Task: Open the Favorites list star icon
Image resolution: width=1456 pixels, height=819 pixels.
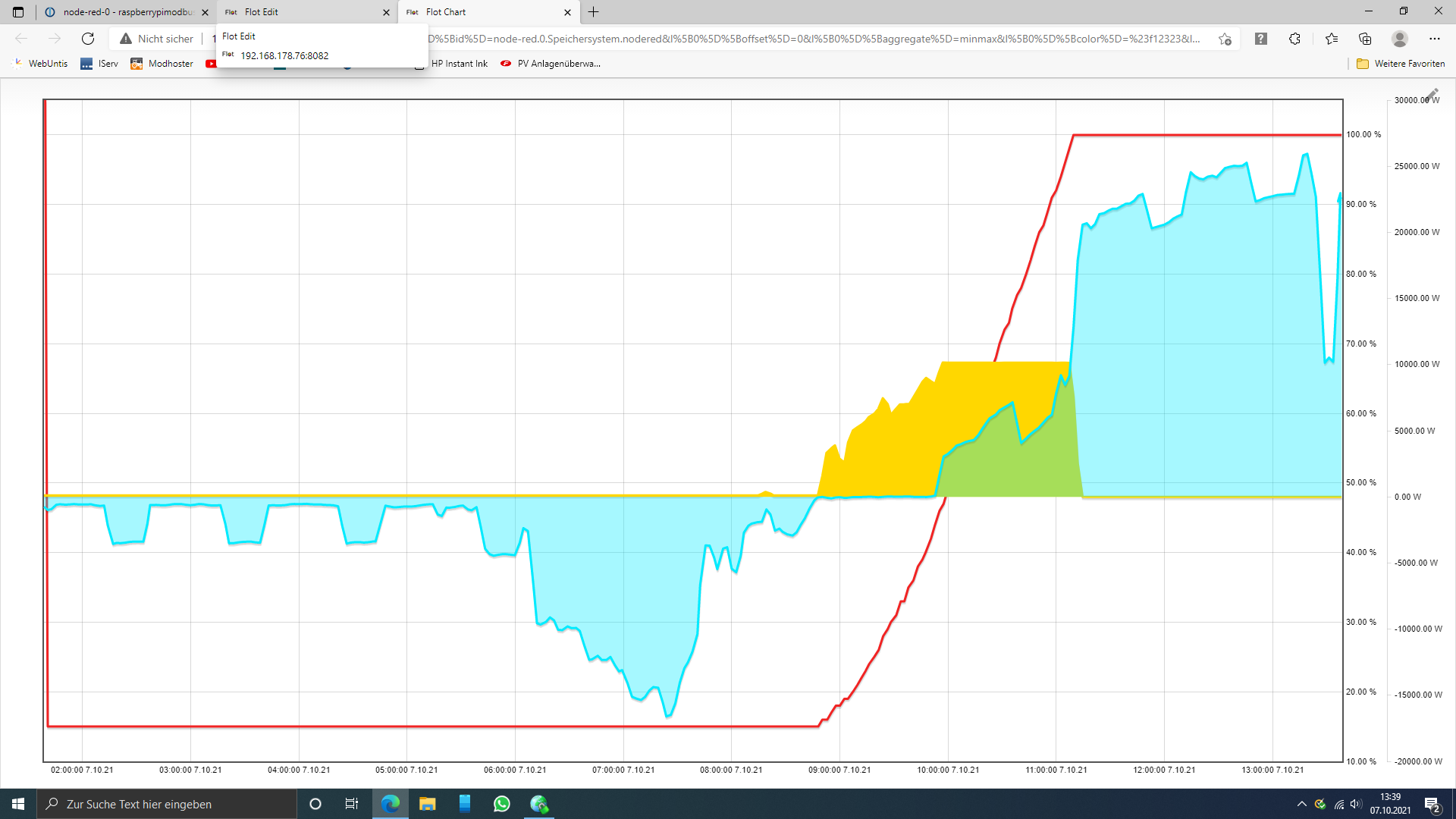Action: (x=1331, y=39)
